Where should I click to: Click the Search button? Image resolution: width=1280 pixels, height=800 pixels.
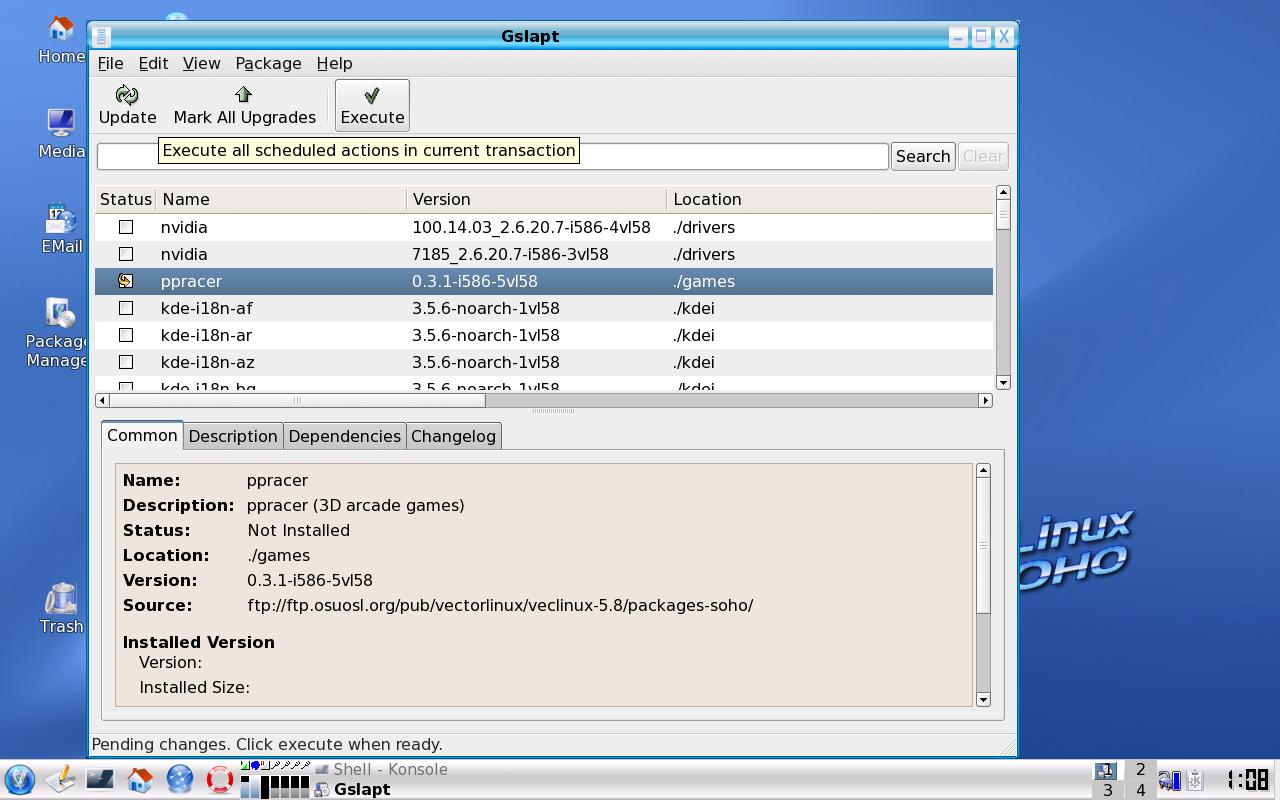pos(922,156)
